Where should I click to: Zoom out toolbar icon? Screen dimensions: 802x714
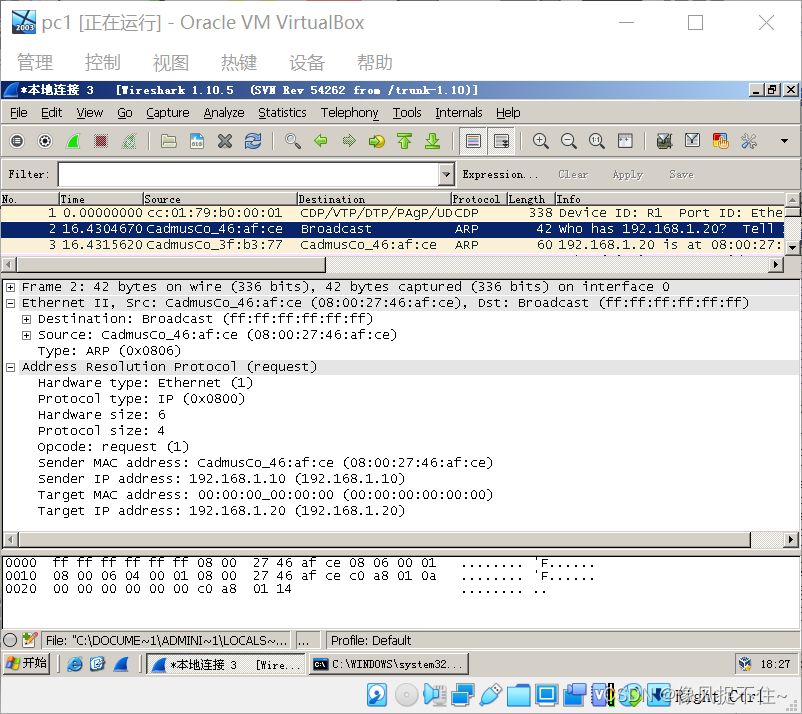[x=569, y=141]
